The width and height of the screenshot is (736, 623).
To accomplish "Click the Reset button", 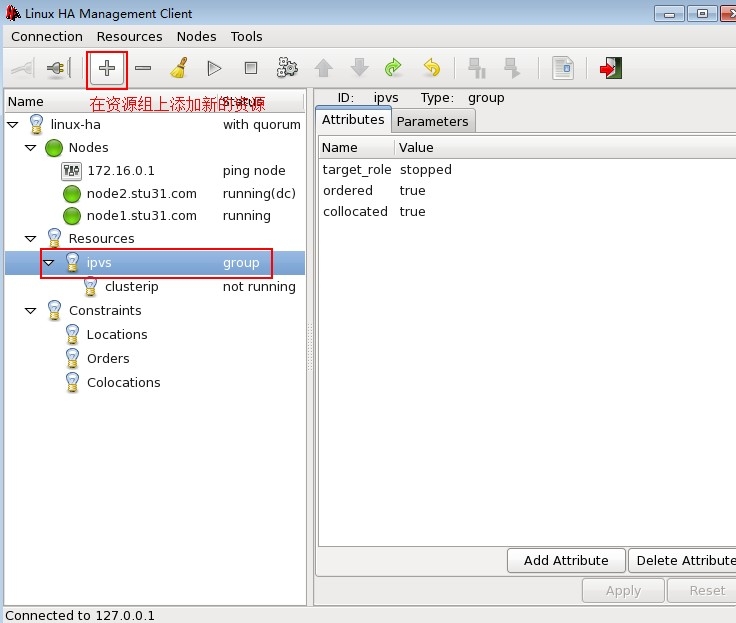I will [x=702, y=591].
